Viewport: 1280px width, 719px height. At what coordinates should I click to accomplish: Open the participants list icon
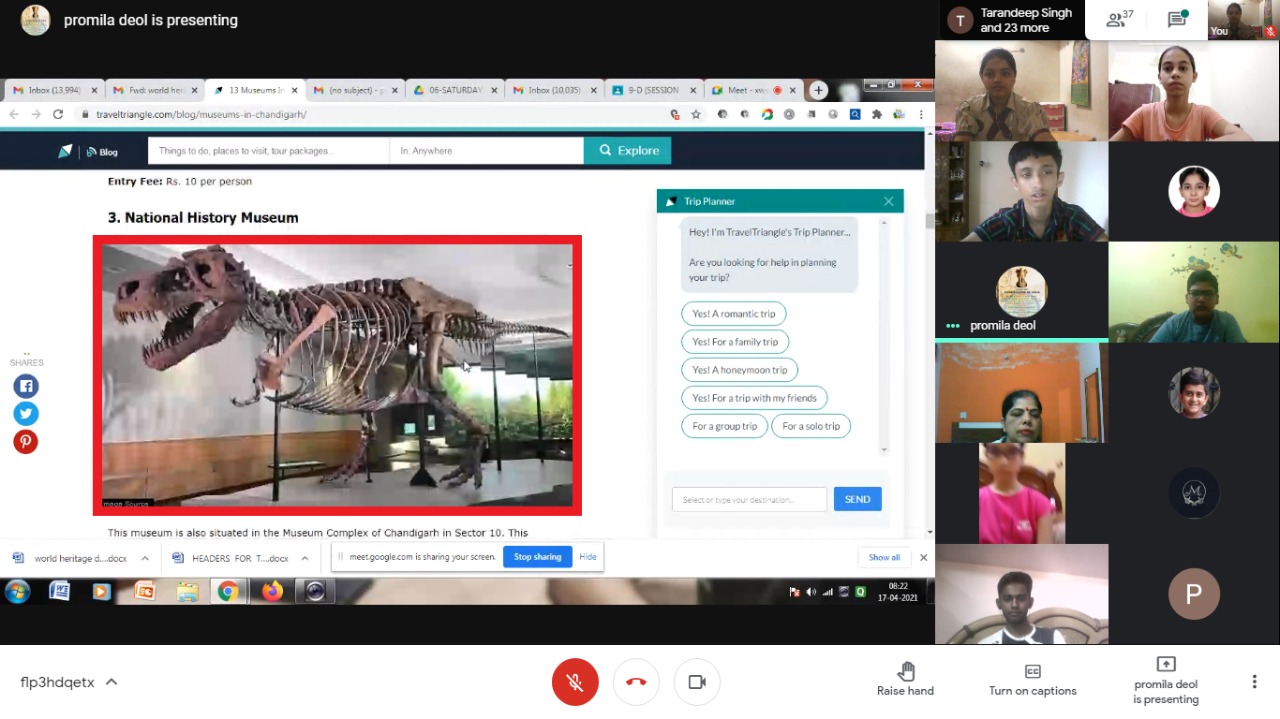1117,20
